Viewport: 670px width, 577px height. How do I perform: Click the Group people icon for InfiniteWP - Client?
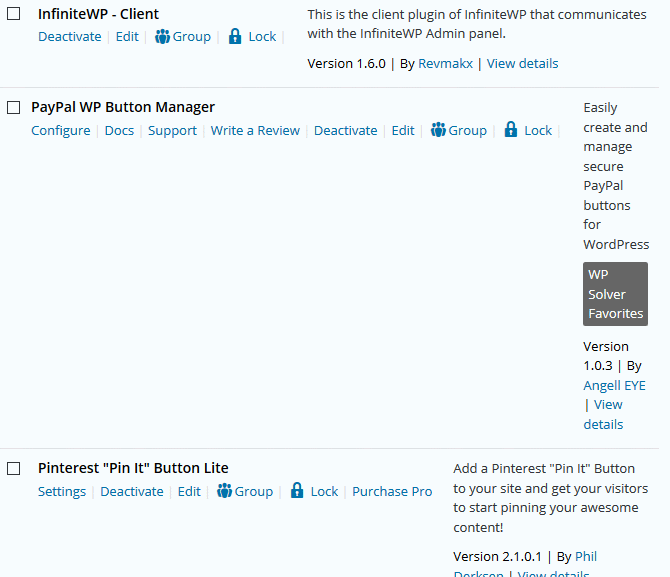162,37
